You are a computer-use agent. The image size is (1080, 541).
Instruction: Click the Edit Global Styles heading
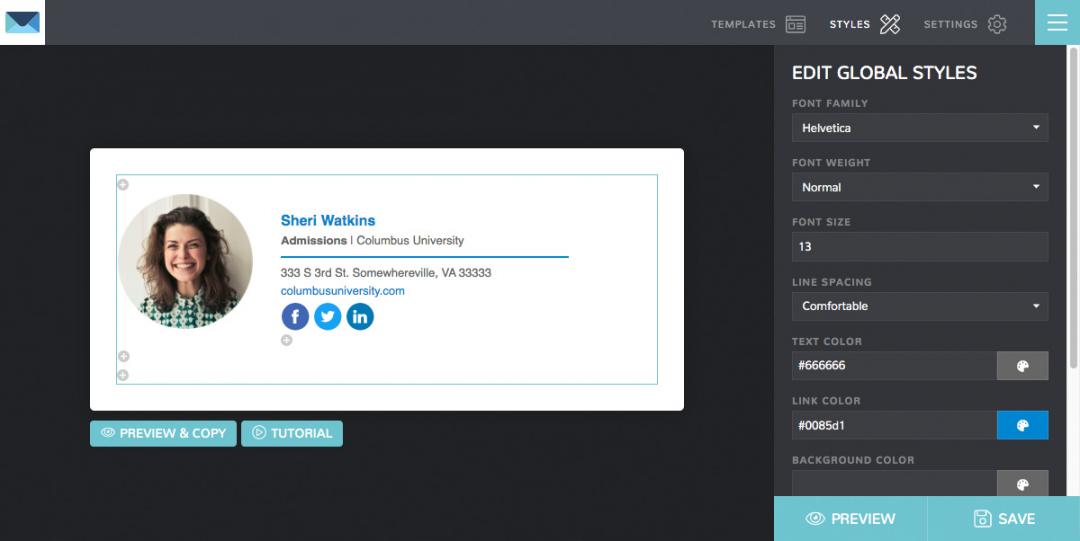[x=884, y=72]
